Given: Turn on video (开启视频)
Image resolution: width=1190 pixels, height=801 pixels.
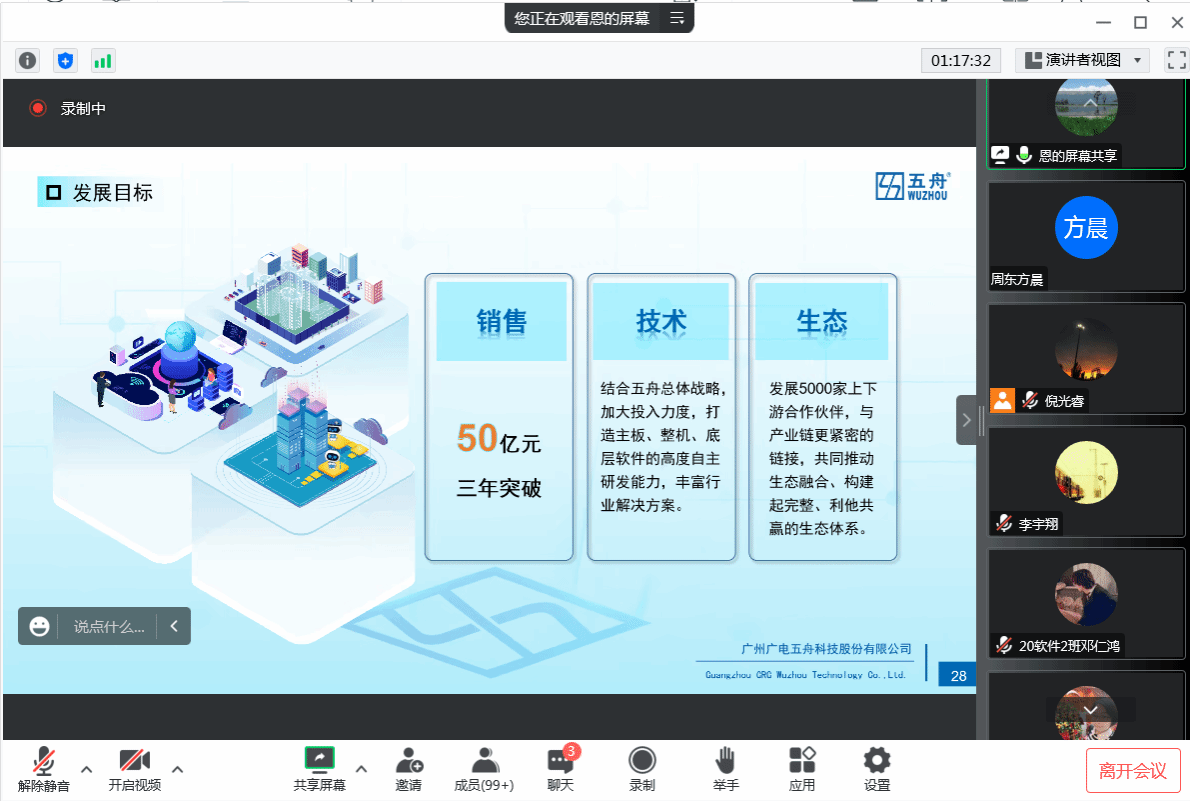Looking at the screenshot, I should (x=135, y=768).
